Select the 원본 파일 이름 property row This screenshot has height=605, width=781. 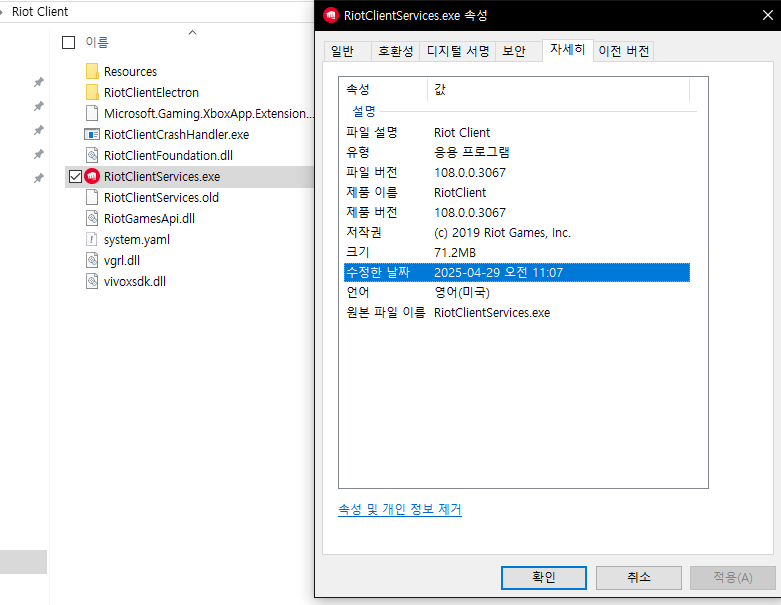click(x=517, y=313)
